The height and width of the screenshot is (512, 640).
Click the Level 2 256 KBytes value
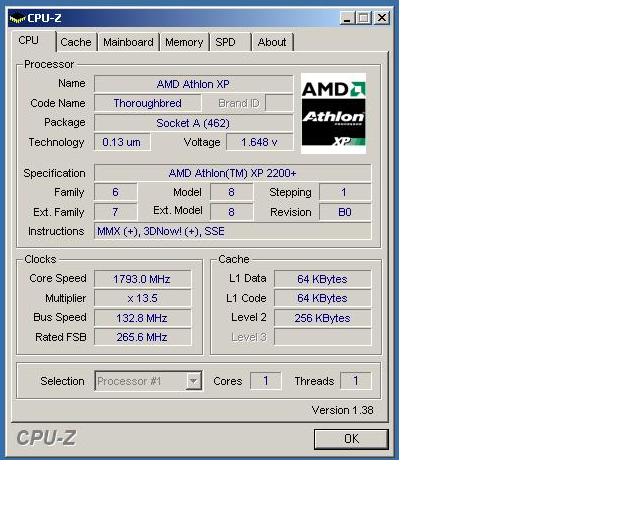pos(322,318)
